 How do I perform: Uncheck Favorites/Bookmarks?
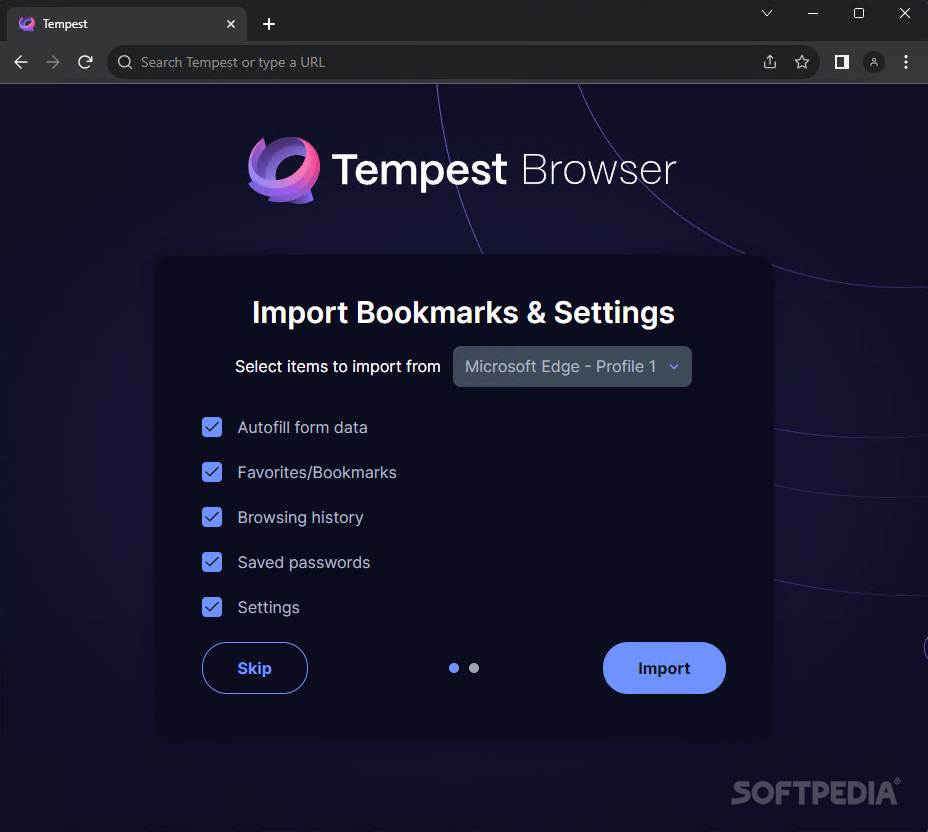pos(212,472)
